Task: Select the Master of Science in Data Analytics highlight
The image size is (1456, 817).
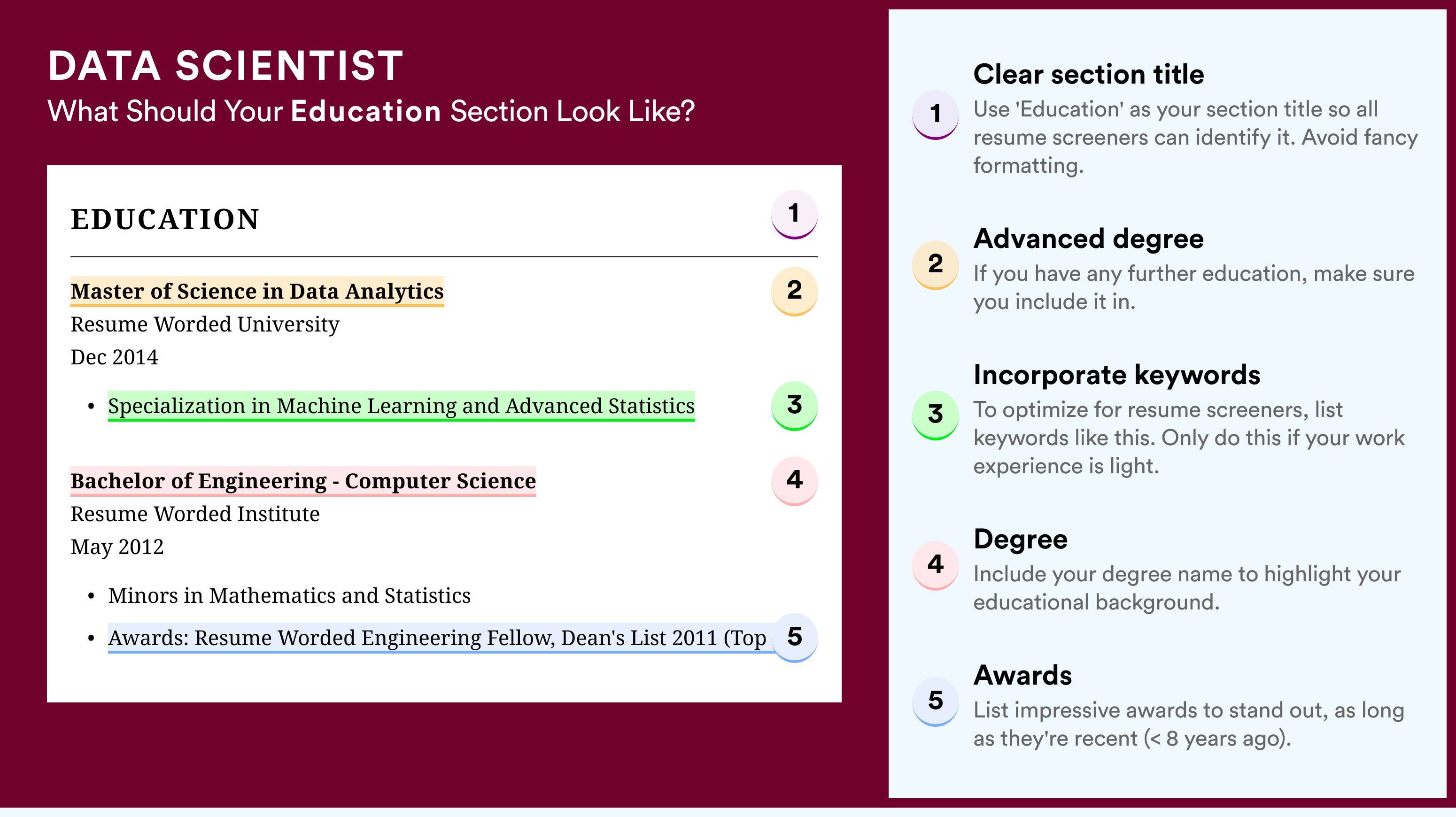Action: [x=257, y=292]
